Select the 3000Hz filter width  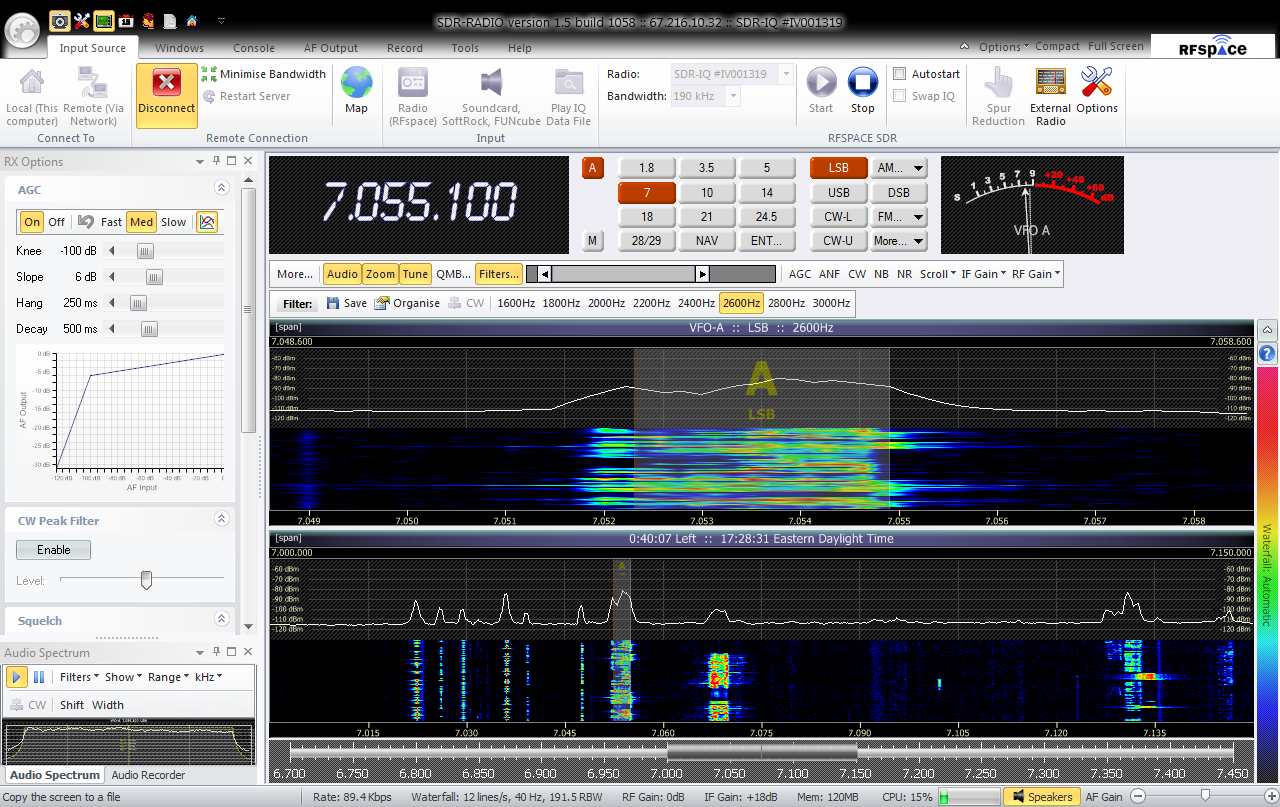point(831,303)
